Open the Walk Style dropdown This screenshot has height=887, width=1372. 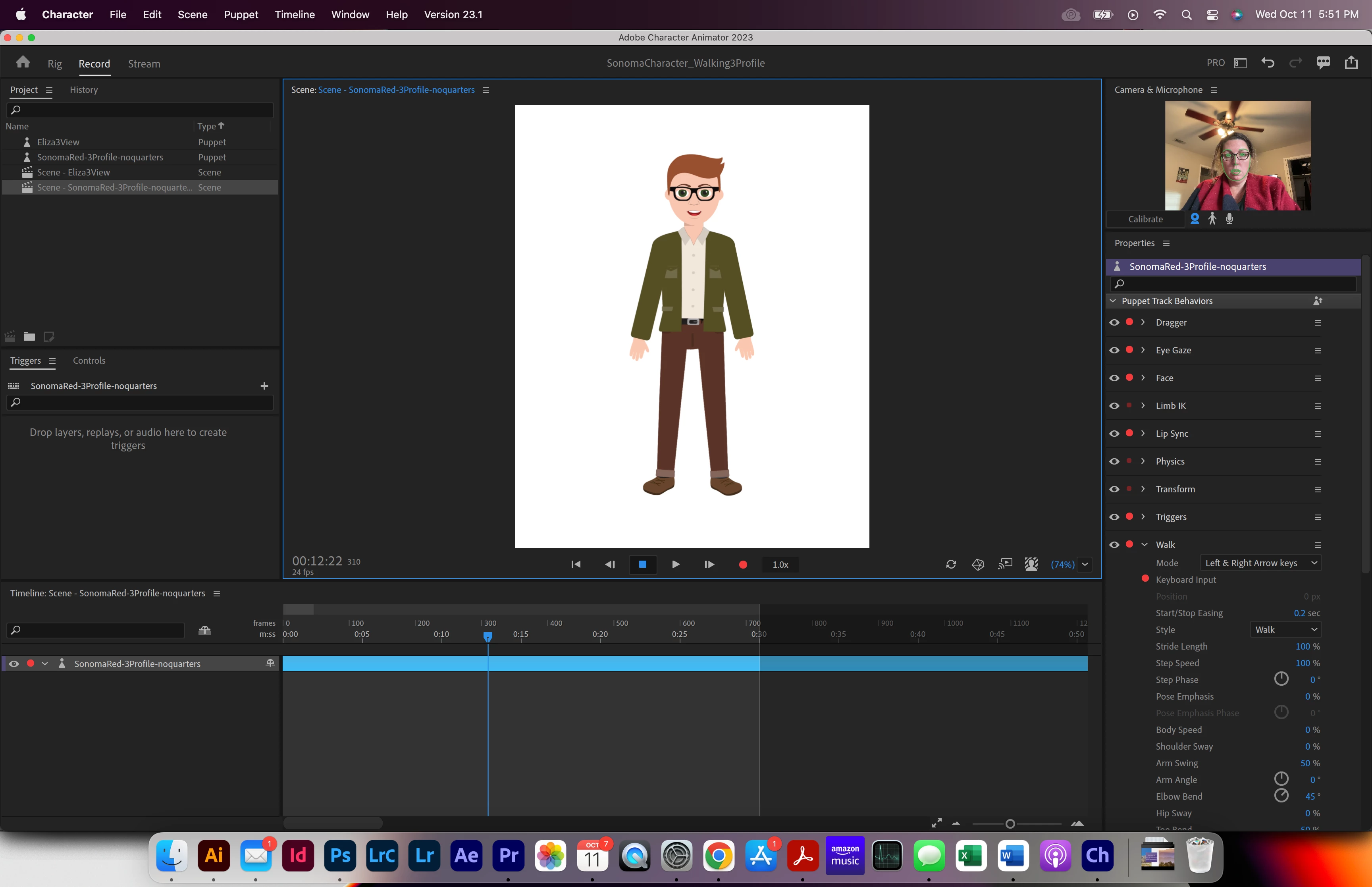(x=1285, y=630)
